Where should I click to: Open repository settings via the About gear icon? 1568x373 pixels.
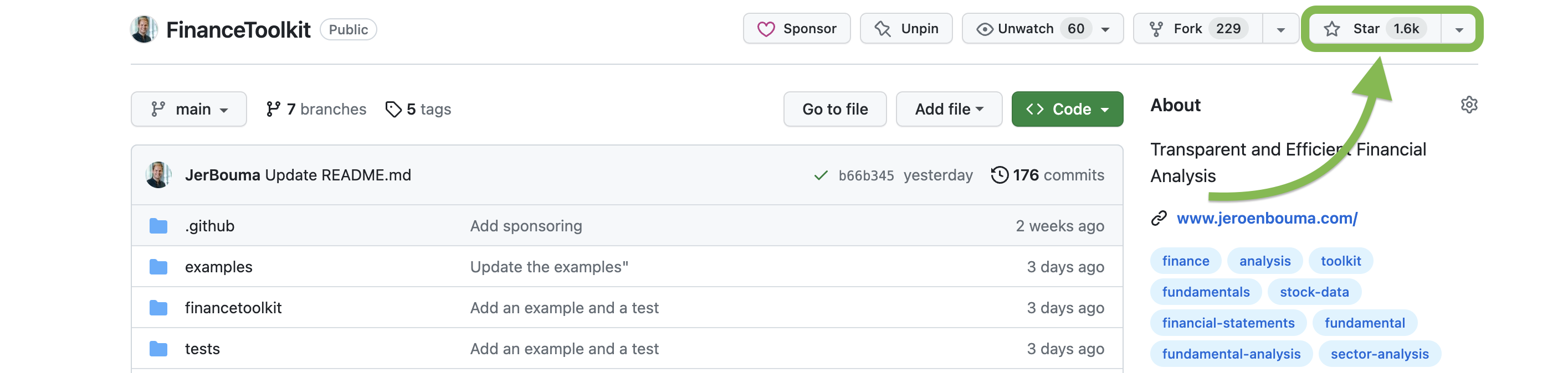tap(1469, 105)
